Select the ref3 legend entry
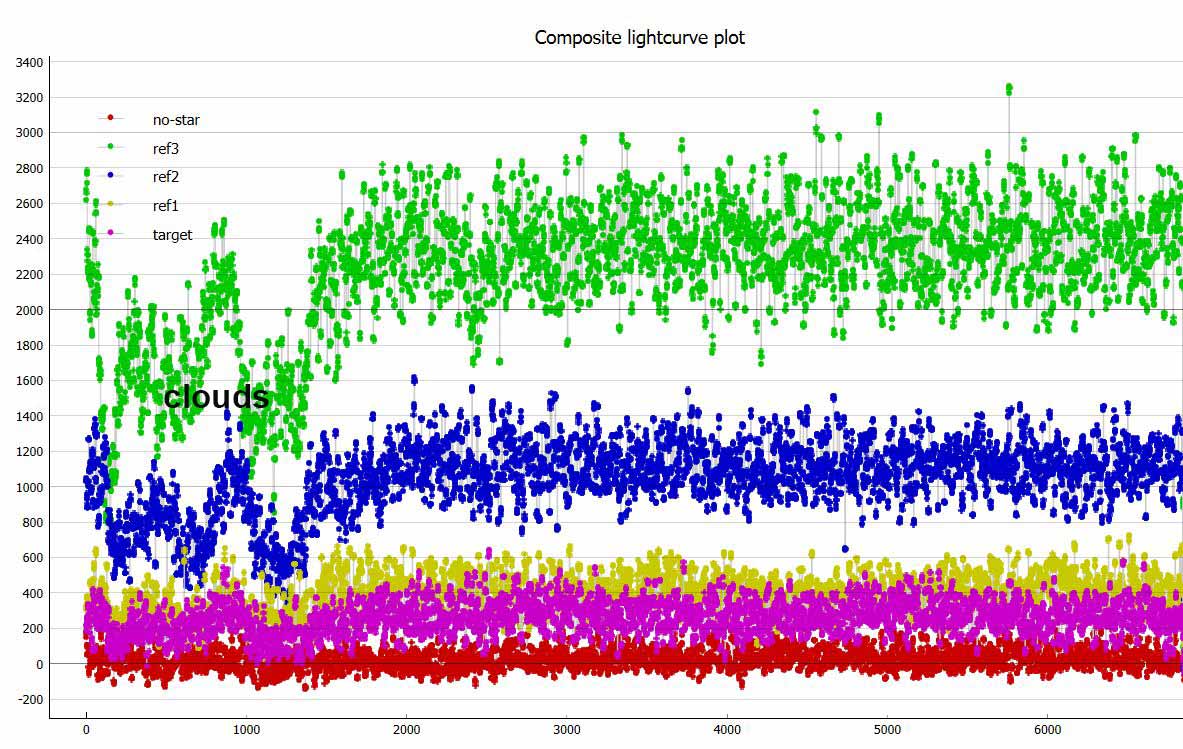The width and height of the screenshot is (1183, 749). (138, 149)
